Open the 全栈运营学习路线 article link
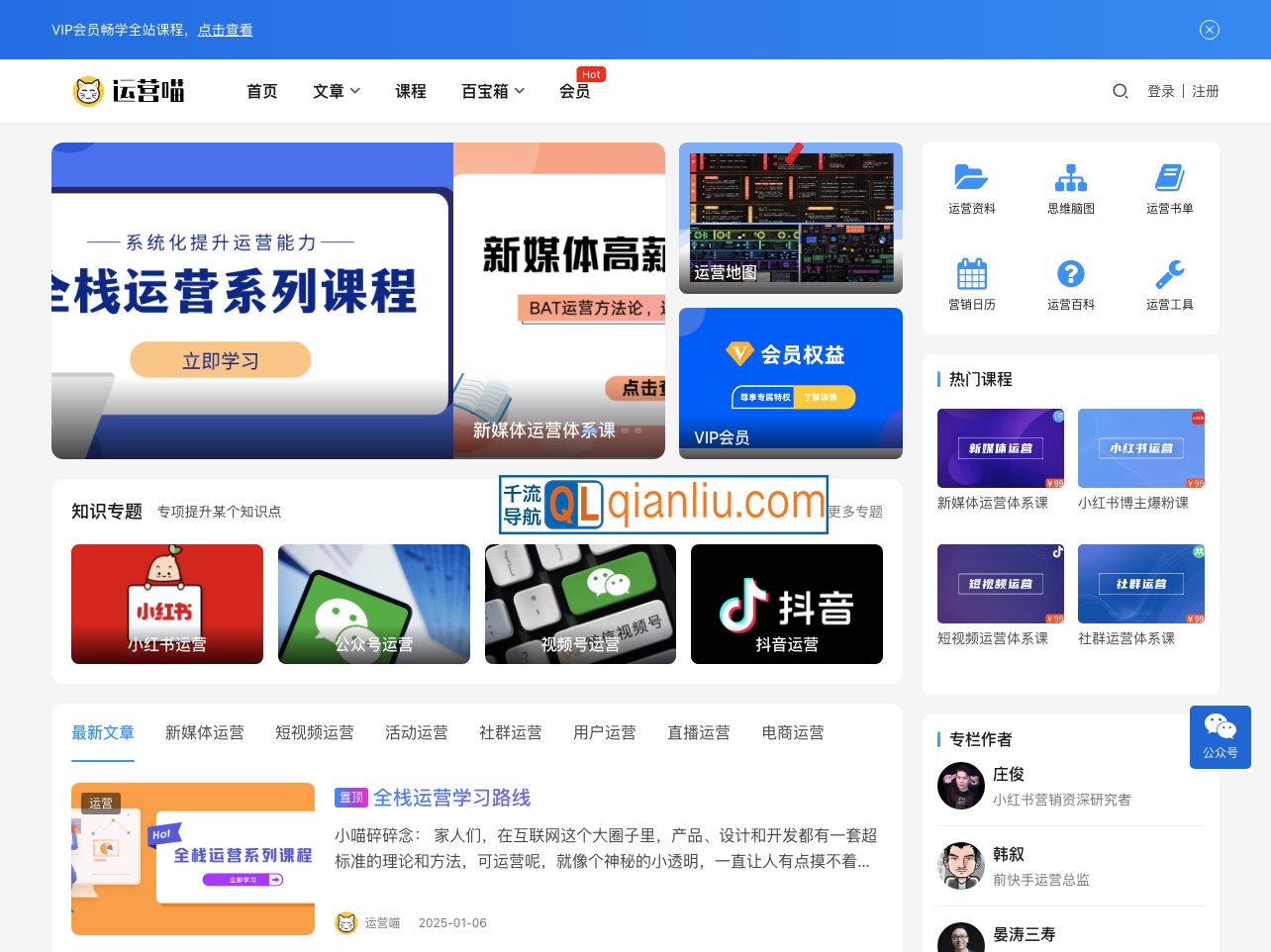This screenshot has width=1271, height=952. (453, 798)
